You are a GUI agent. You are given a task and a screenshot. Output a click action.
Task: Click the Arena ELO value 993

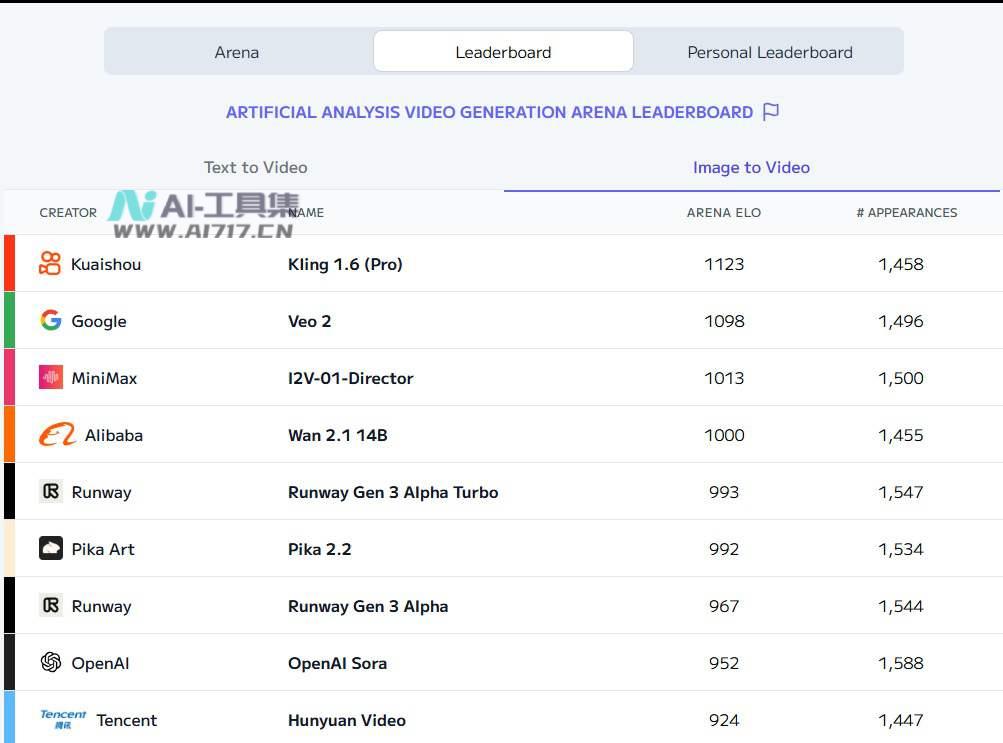(724, 492)
